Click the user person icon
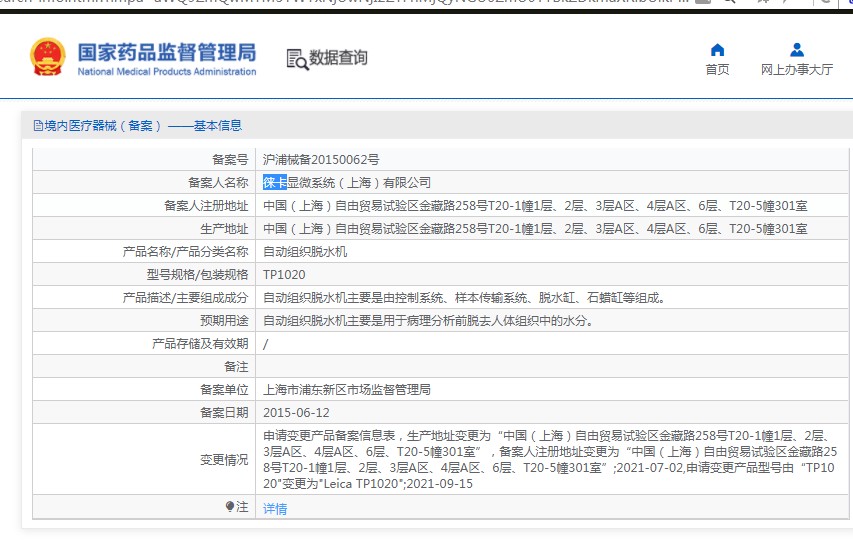This screenshot has width=853, height=541. pyautogui.click(x=797, y=50)
